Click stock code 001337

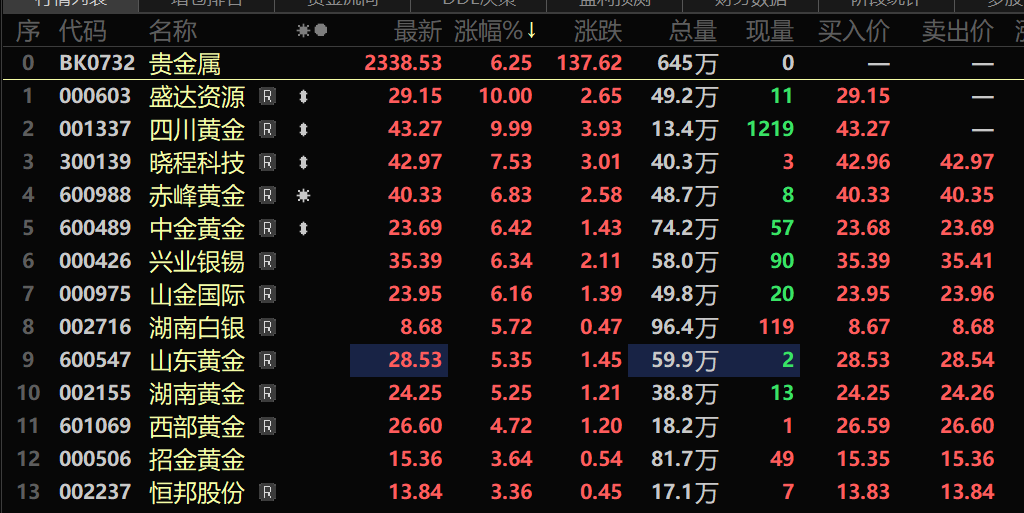[95, 129]
